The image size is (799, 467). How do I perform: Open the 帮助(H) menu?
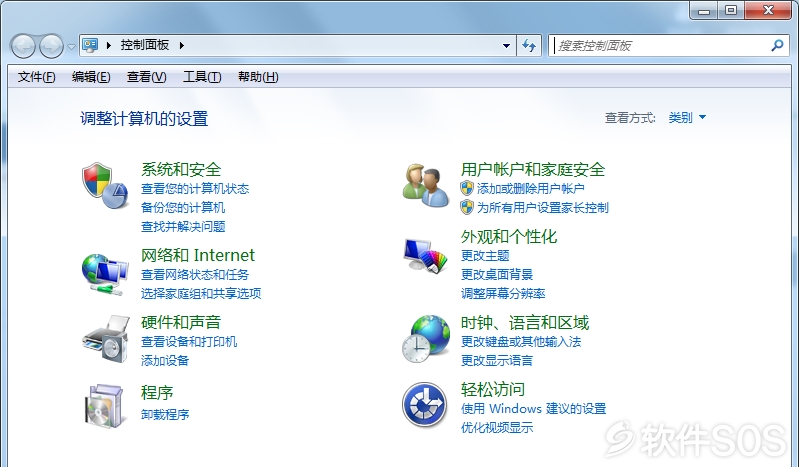[x=258, y=77]
